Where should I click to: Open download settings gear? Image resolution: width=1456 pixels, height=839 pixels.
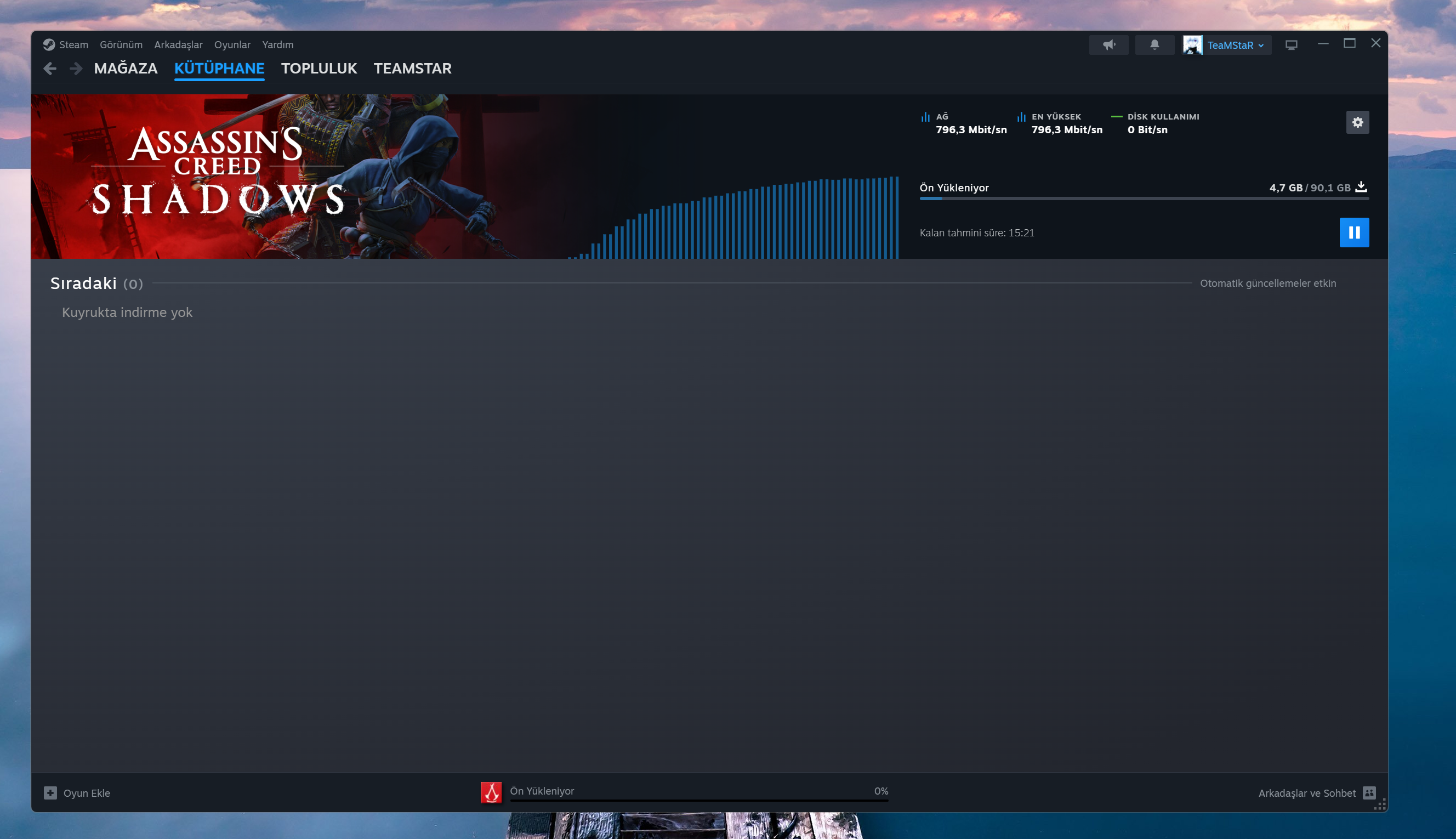coord(1357,122)
